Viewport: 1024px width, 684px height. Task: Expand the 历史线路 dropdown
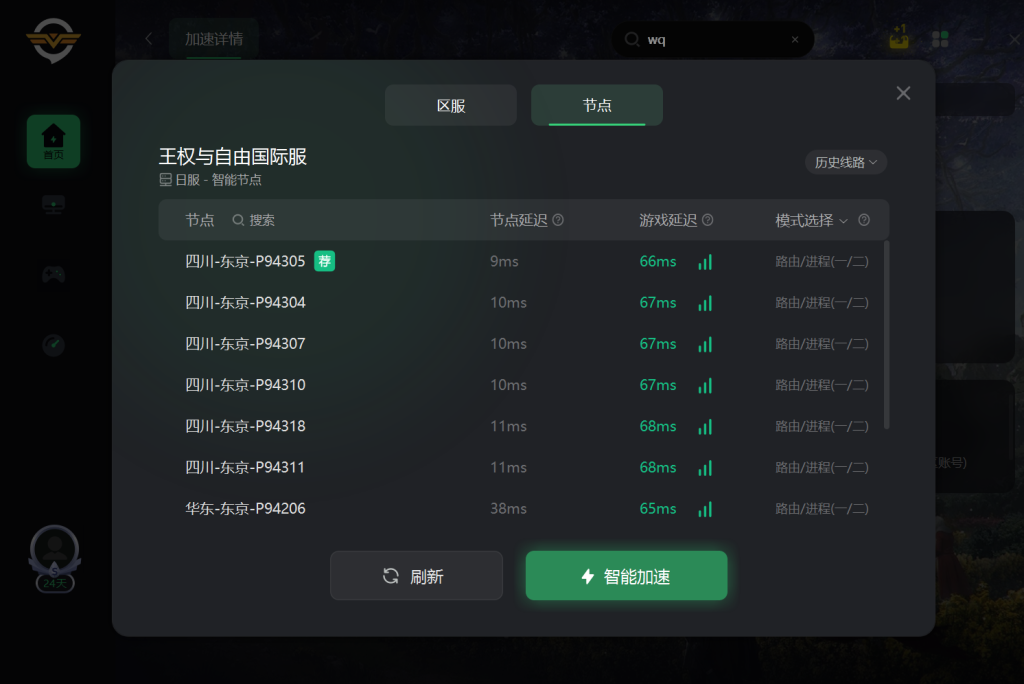(x=846, y=162)
